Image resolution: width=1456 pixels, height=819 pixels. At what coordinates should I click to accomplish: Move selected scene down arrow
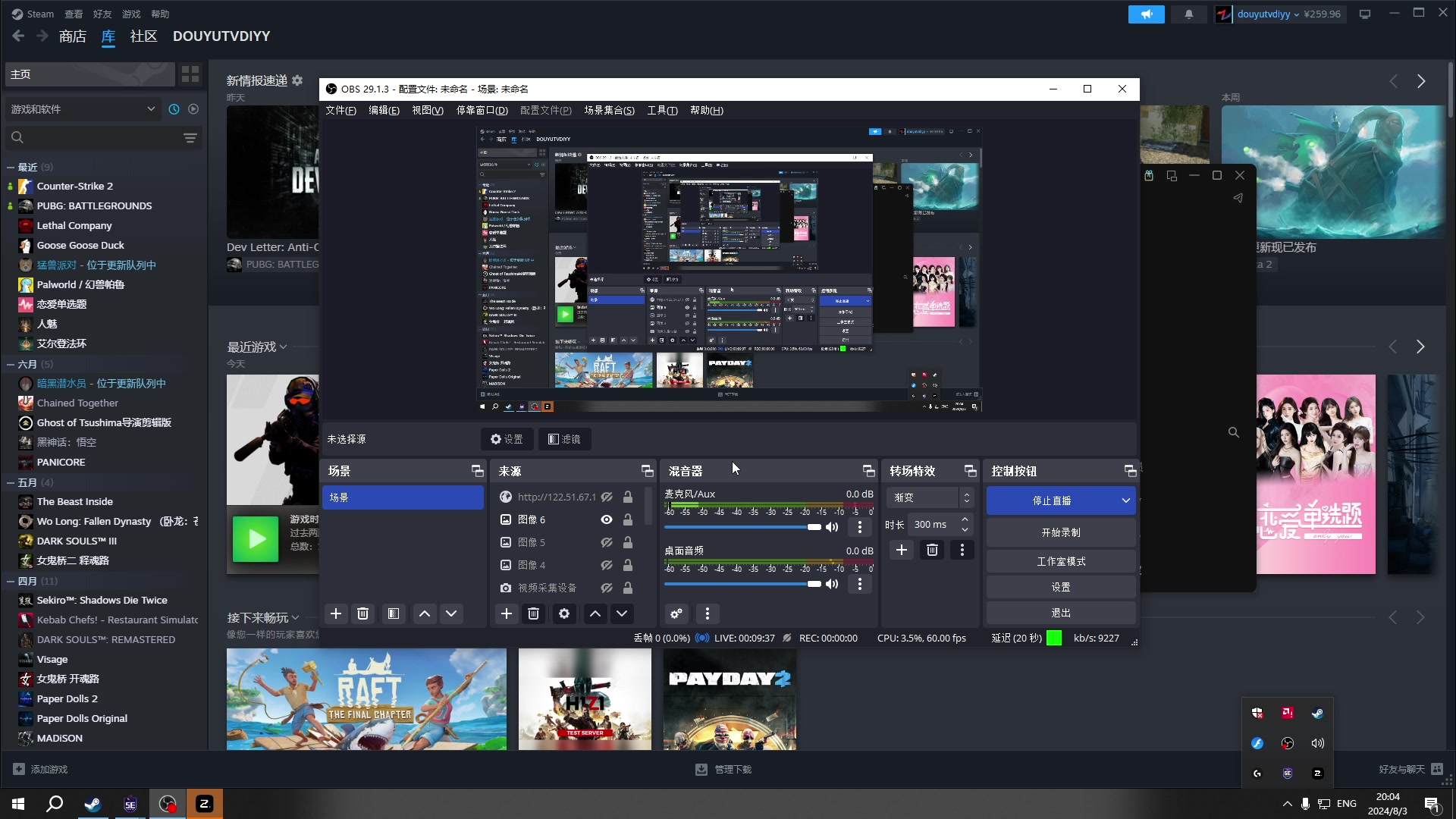[451, 613]
